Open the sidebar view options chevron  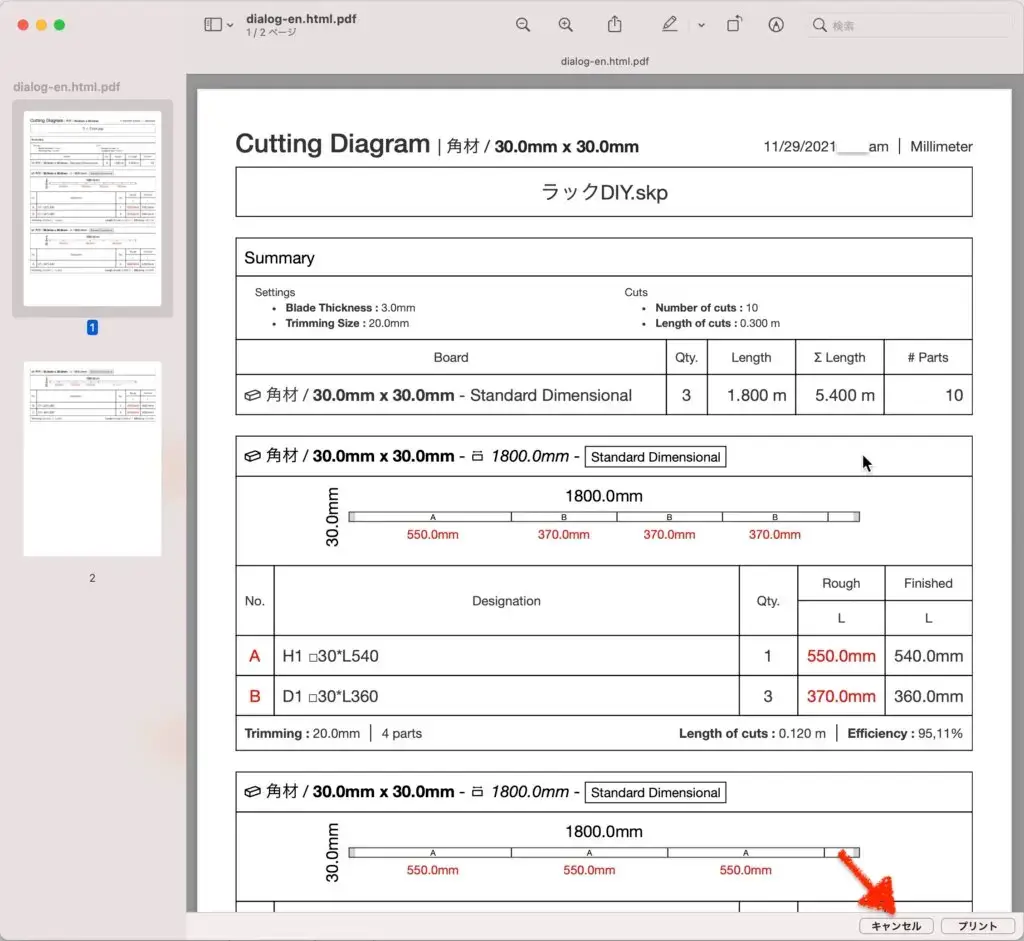230,25
